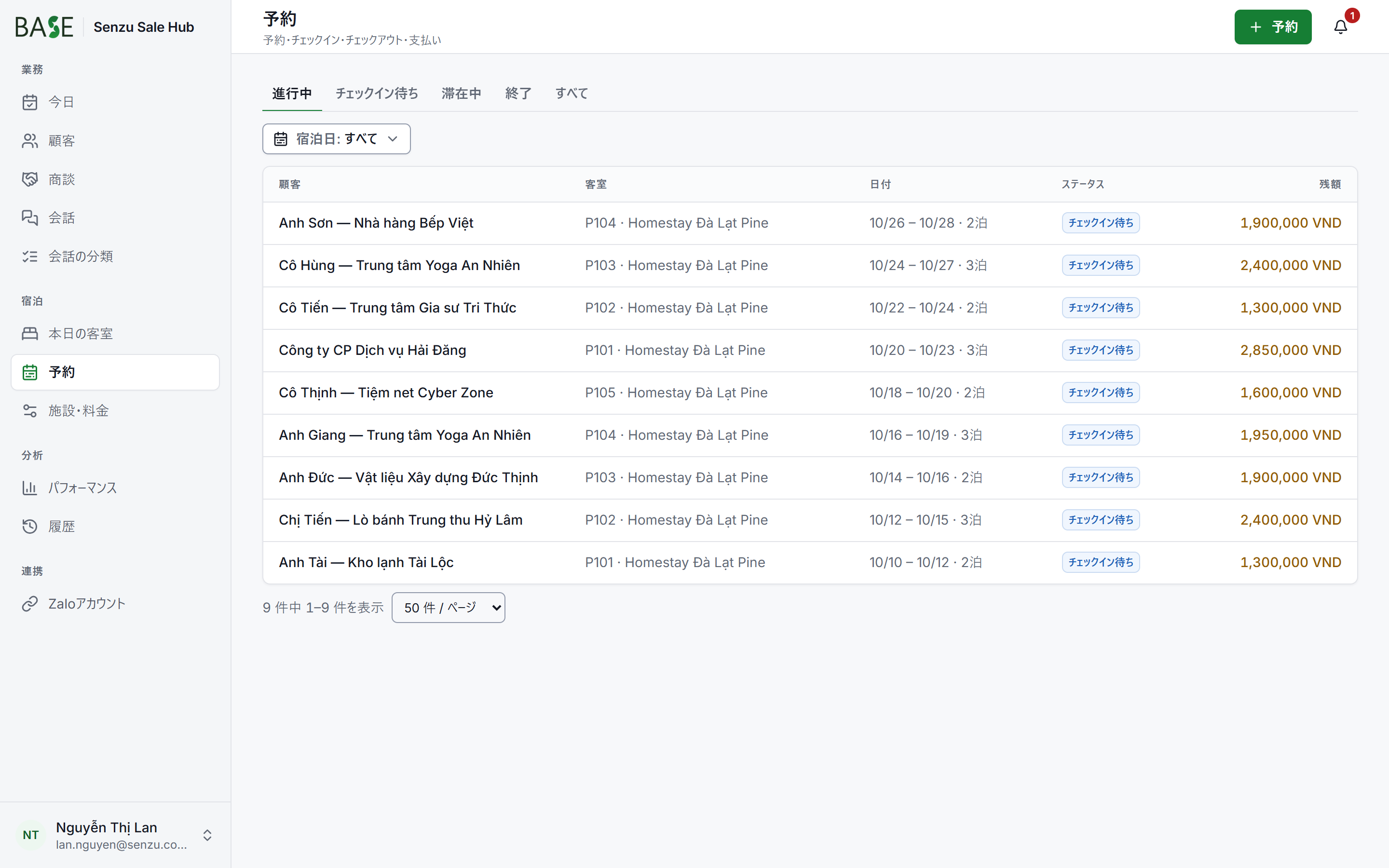Click the 10/18 – 10/20 · 2泊 date cell
This screenshot has height=868, width=1389.
(x=927, y=393)
